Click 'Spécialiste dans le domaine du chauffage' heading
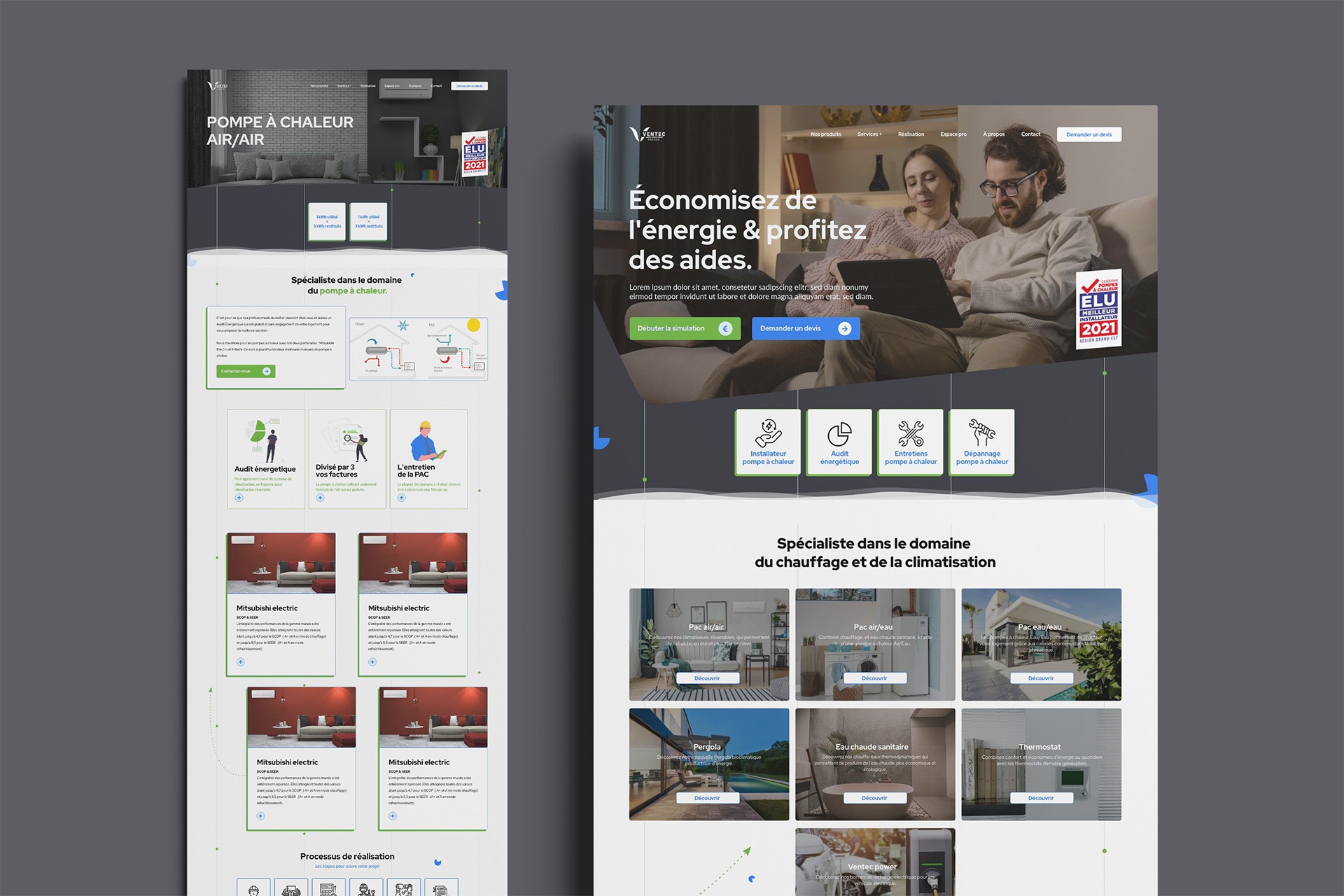The width and height of the screenshot is (1344, 896). [x=875, y=552]
